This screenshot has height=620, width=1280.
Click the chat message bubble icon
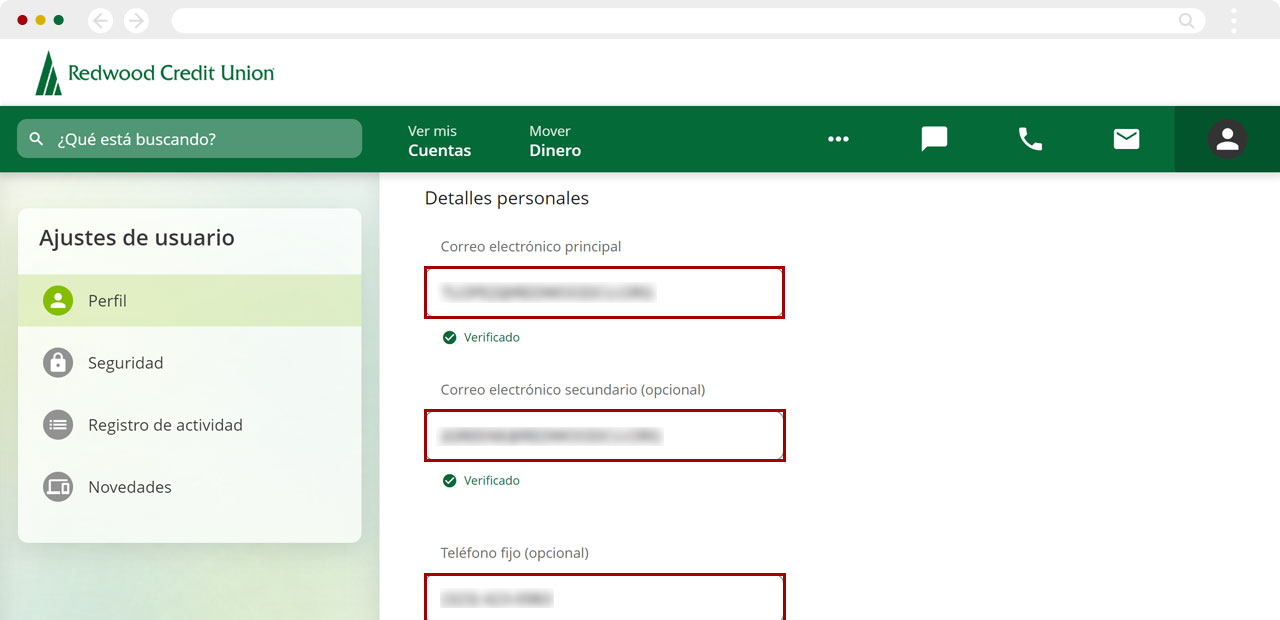point(934,139)
